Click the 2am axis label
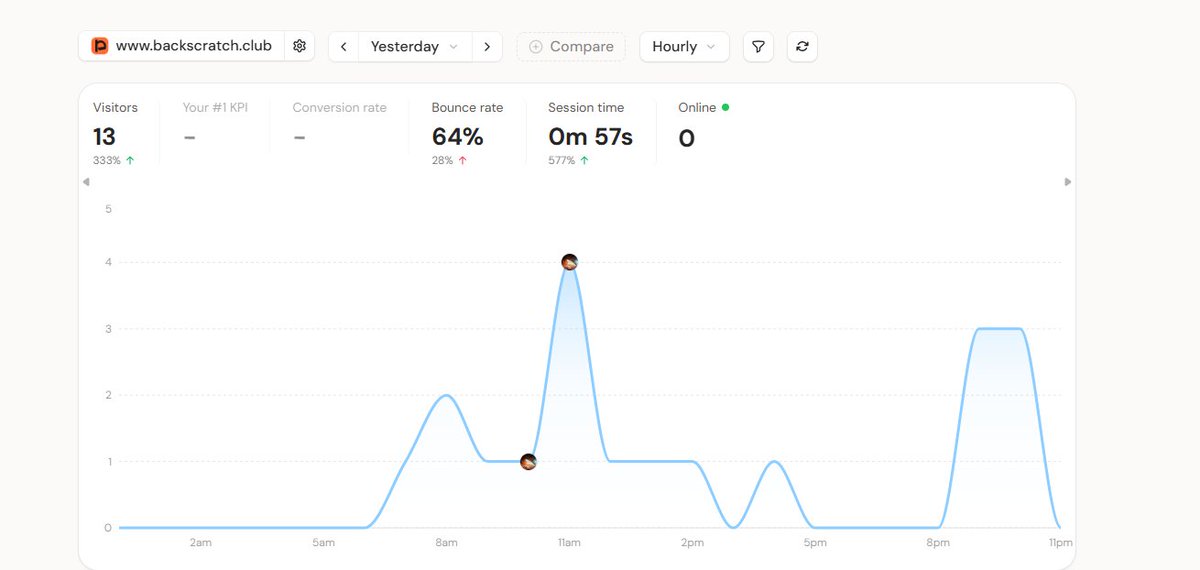This screenshot has height=570, width=1200. pyautogui.click(x=200, y=543)
